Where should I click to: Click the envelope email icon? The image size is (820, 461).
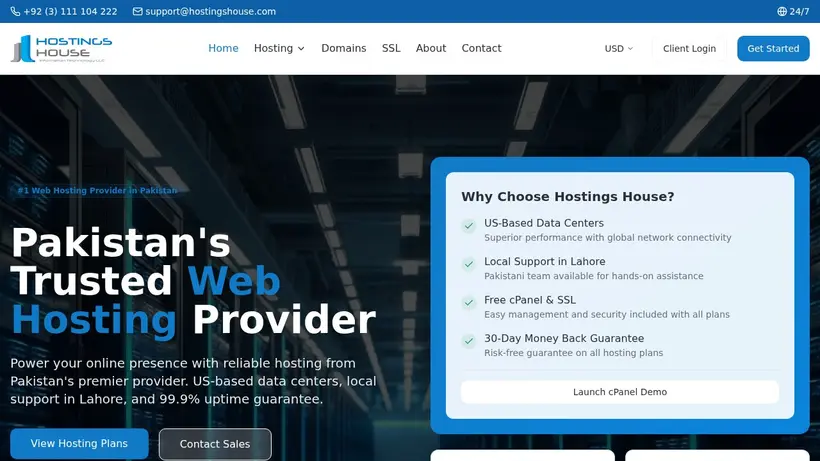pos(138,11)
